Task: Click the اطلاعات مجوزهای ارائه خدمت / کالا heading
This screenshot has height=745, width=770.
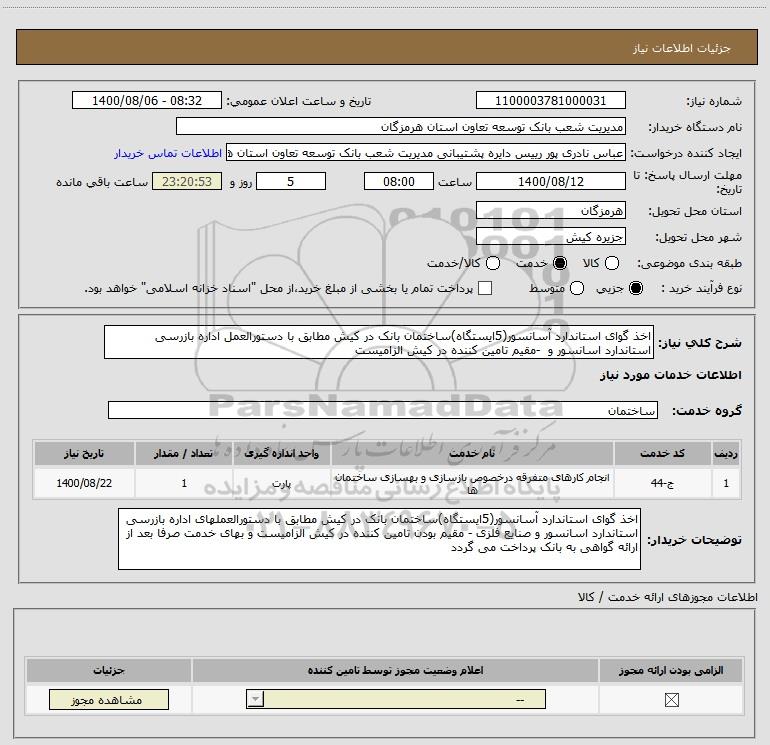Action: 668,597
